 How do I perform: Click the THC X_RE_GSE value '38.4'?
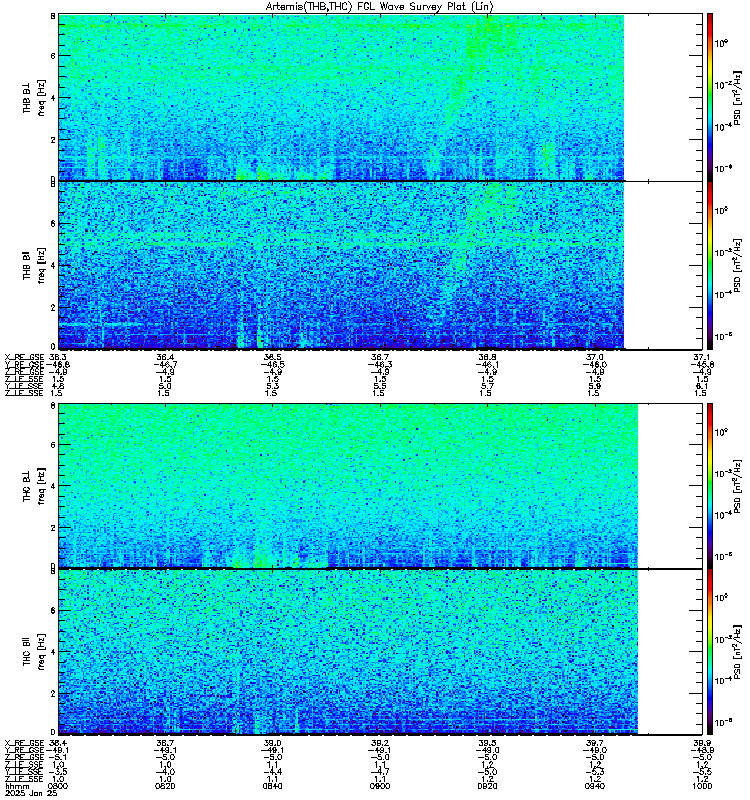point(59,743)
